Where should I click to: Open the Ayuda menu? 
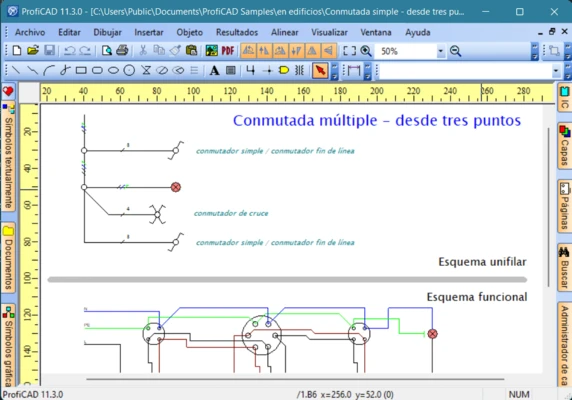click(x=418, y=32)
